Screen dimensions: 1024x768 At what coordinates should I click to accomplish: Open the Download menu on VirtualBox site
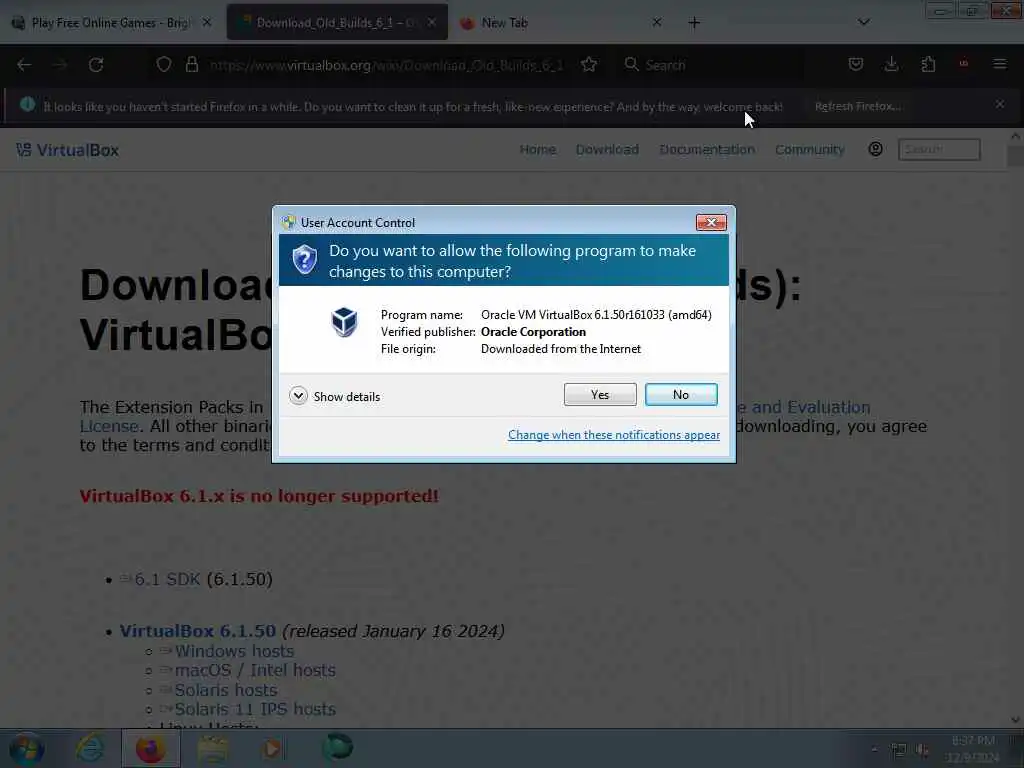tap(607, 150)
